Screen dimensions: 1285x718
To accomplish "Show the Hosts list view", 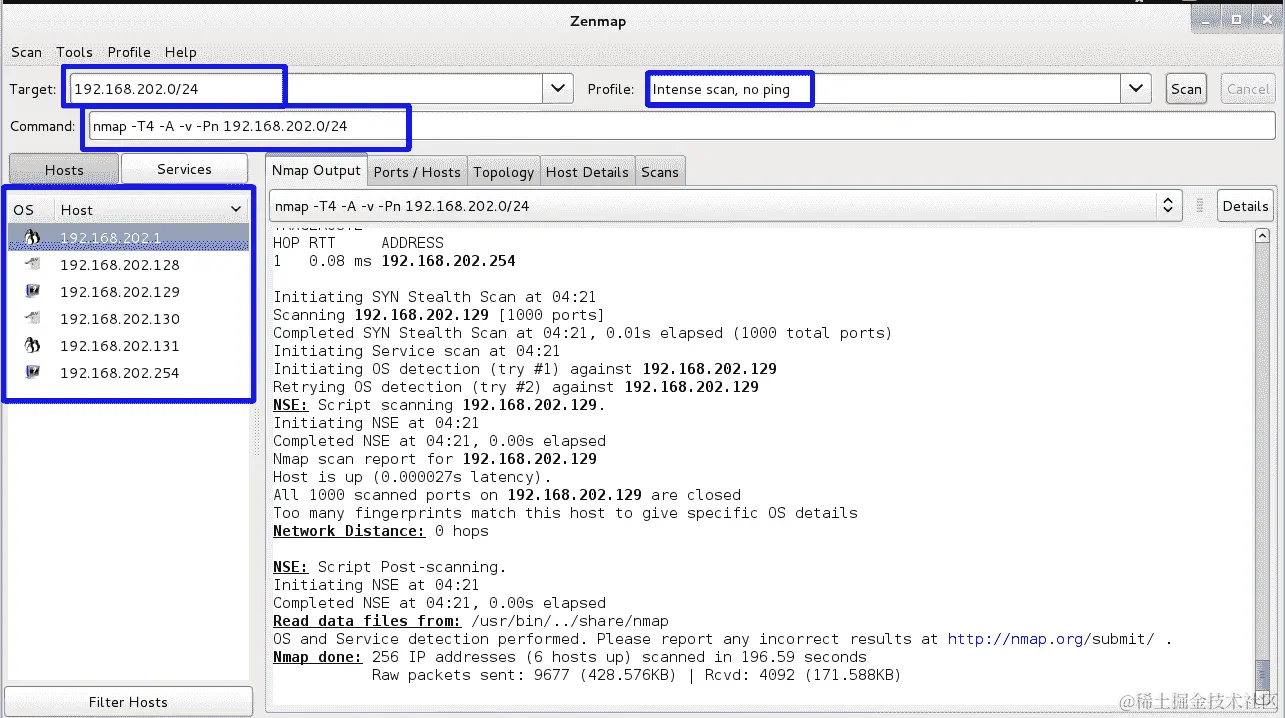I will 64,170.
